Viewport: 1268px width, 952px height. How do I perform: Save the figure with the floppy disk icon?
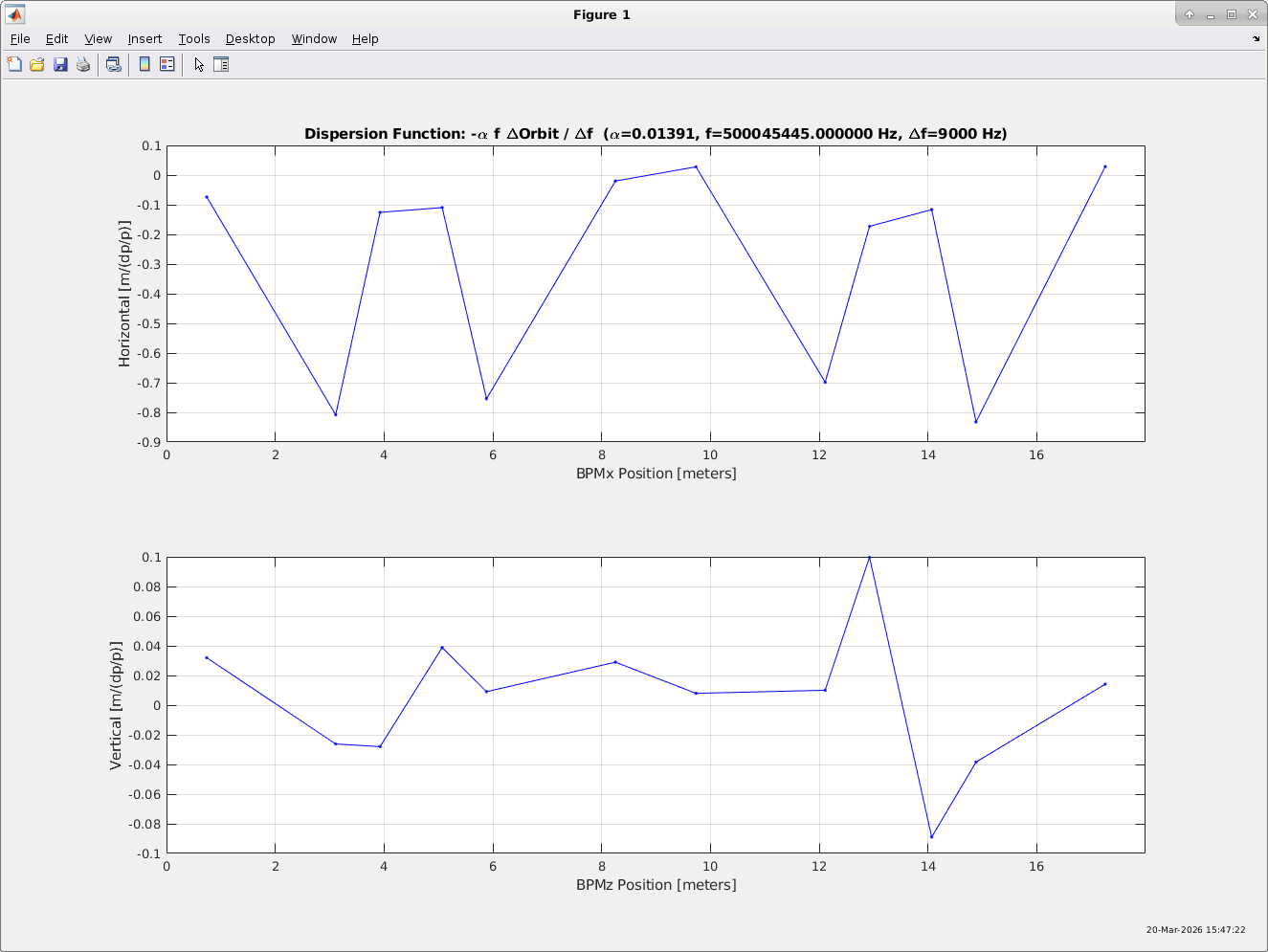pyautogui.click(x=60, y=65)
